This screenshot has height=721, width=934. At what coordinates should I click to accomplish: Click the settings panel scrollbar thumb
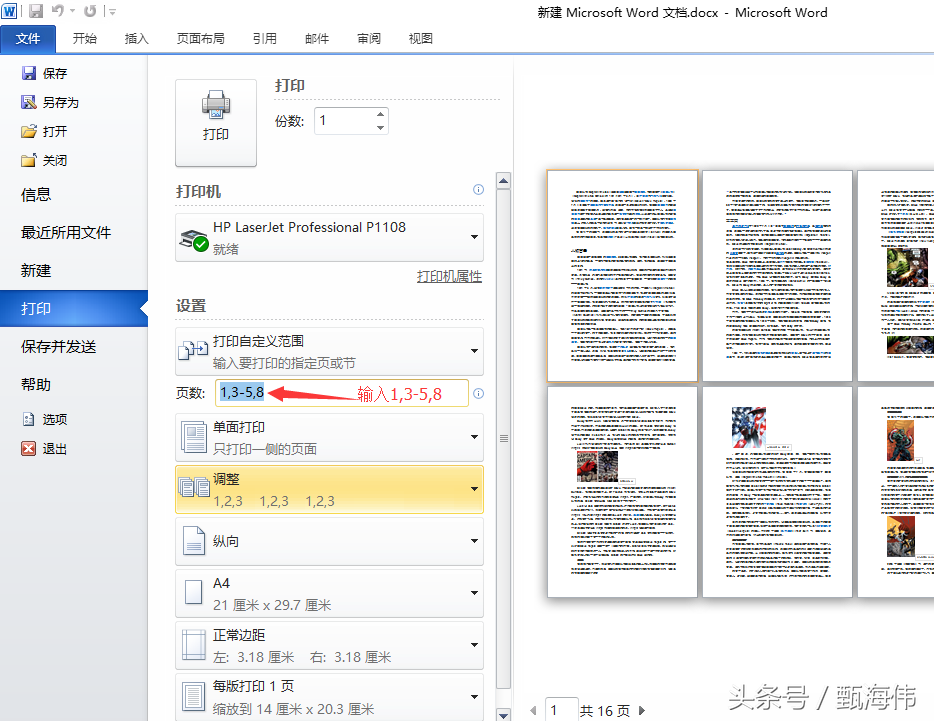click(x=503, y=439)
